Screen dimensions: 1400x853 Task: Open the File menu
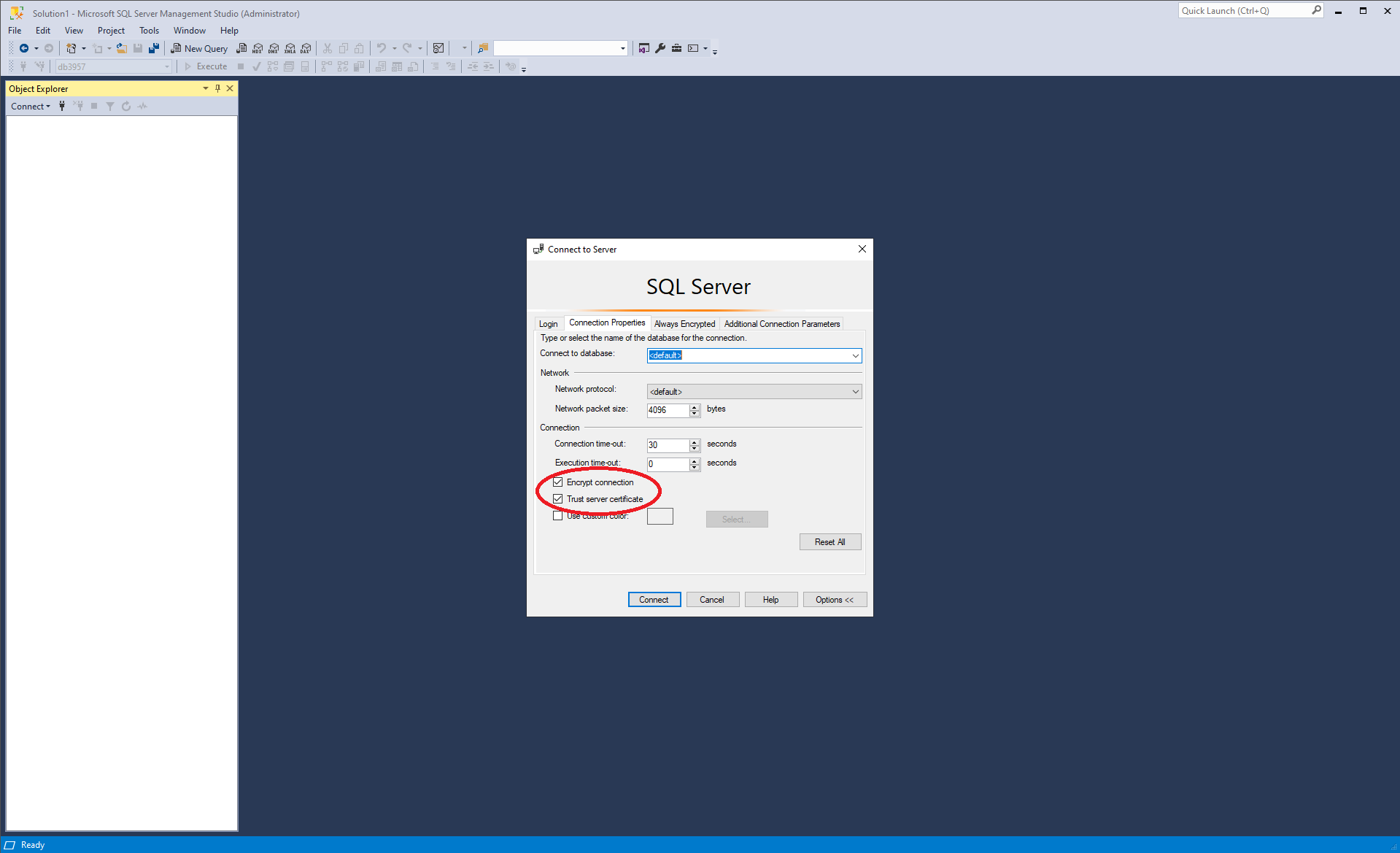tap(15, 31)
